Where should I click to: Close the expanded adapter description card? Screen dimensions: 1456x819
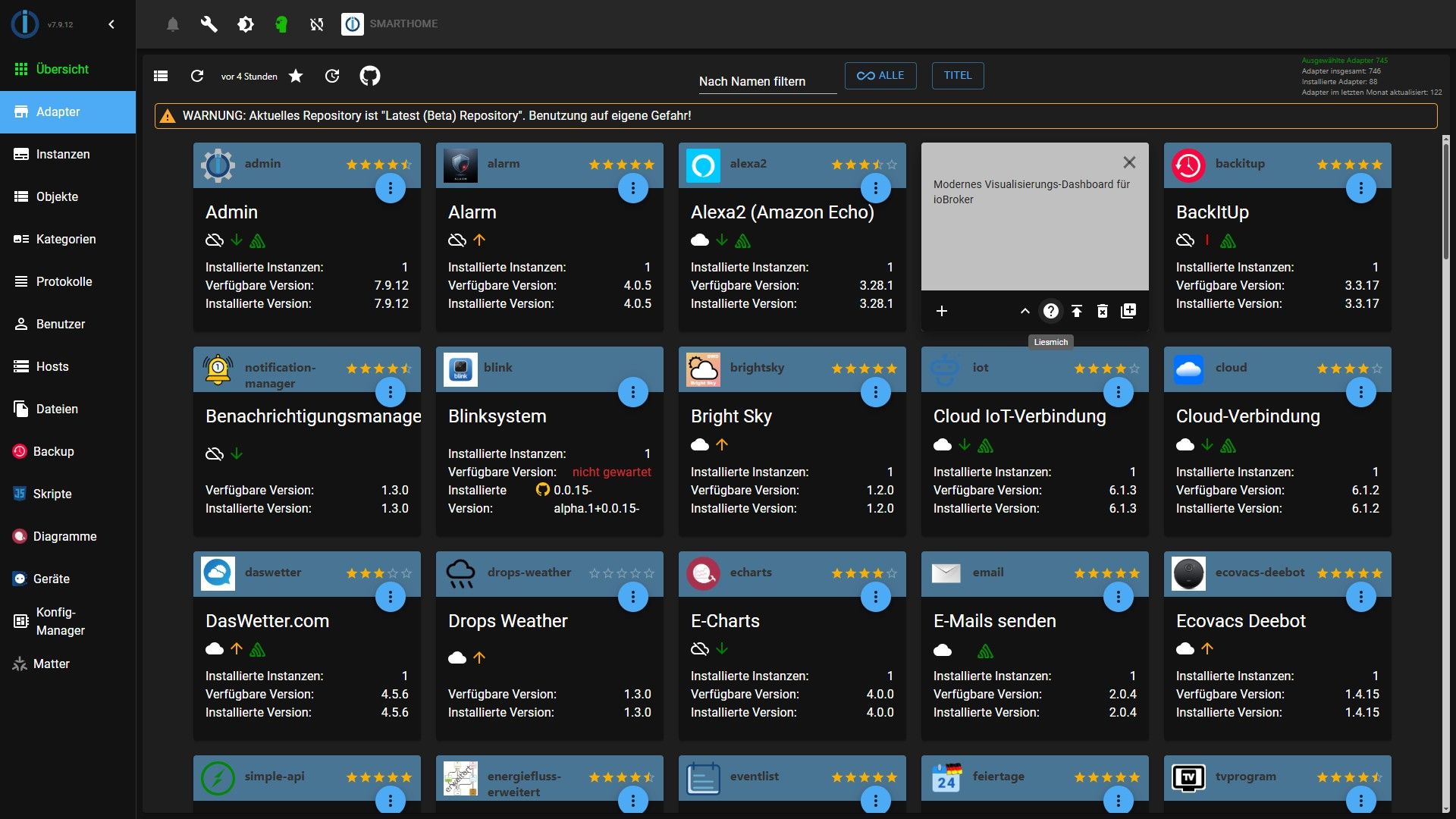point(1129,162)
